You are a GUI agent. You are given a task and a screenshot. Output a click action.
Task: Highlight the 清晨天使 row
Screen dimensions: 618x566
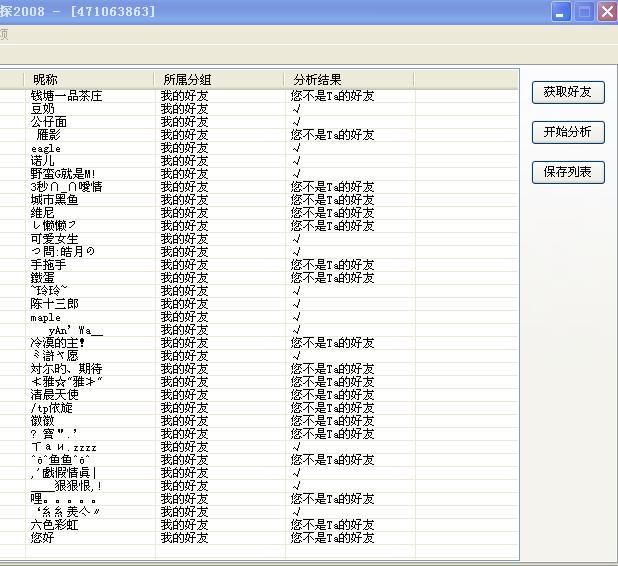tap(55, 395)
